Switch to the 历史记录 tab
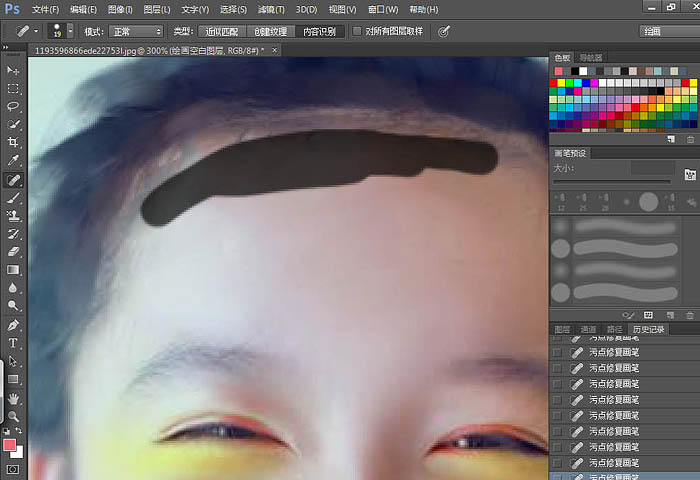Screen dimensions: 700x480 [648, 330]
